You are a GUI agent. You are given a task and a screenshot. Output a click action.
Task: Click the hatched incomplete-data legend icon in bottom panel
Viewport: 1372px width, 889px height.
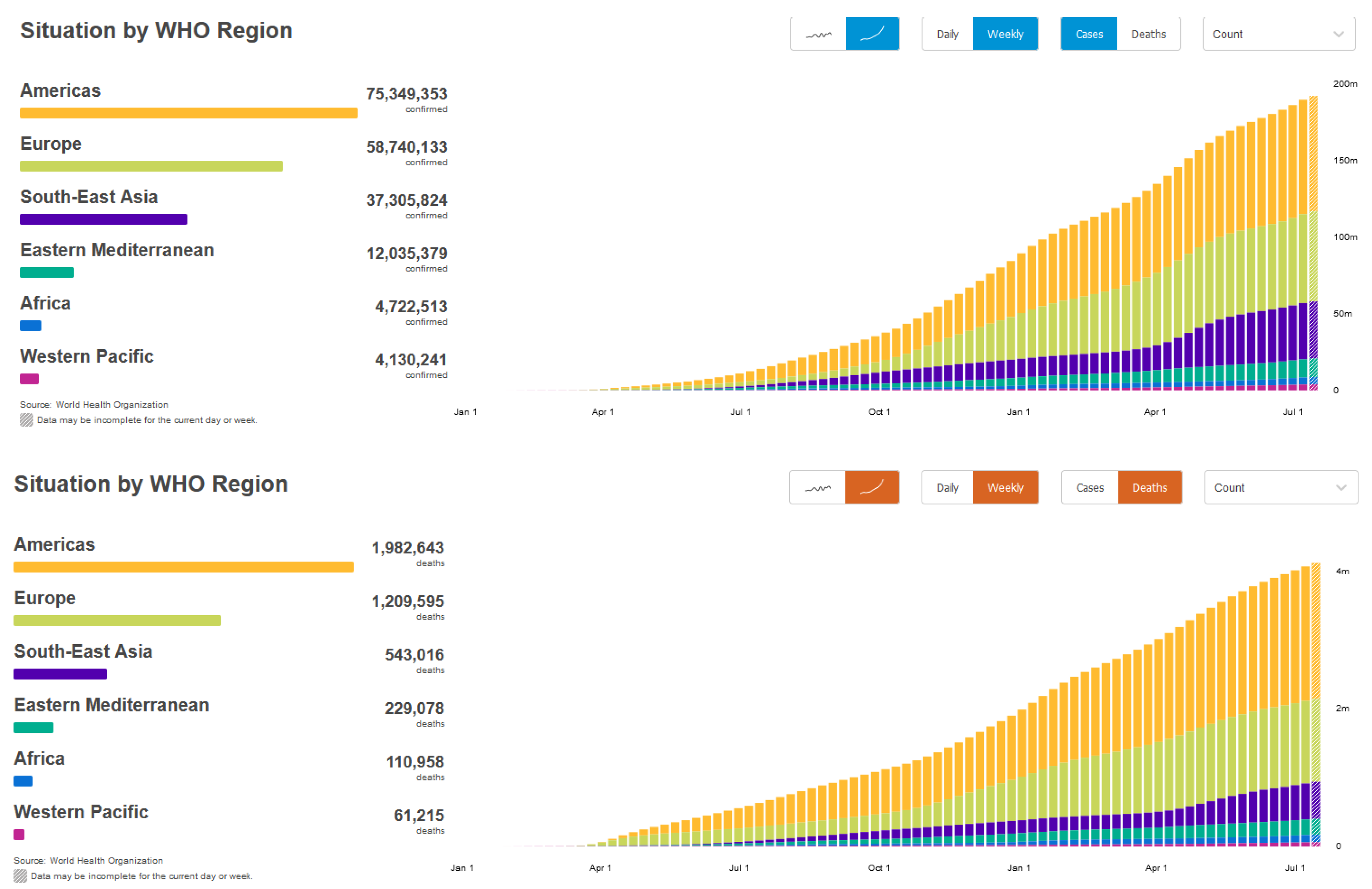click(20, 876)
